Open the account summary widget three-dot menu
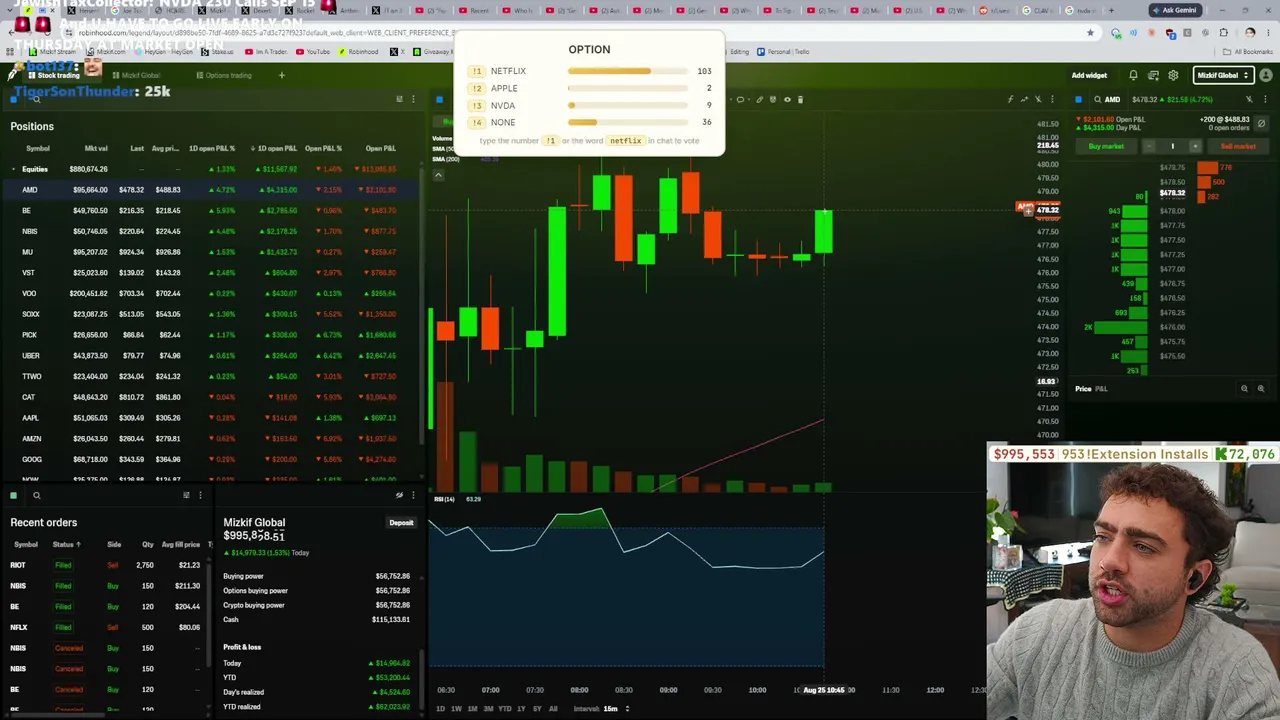The image size is (1280, 720). (413, 495)
